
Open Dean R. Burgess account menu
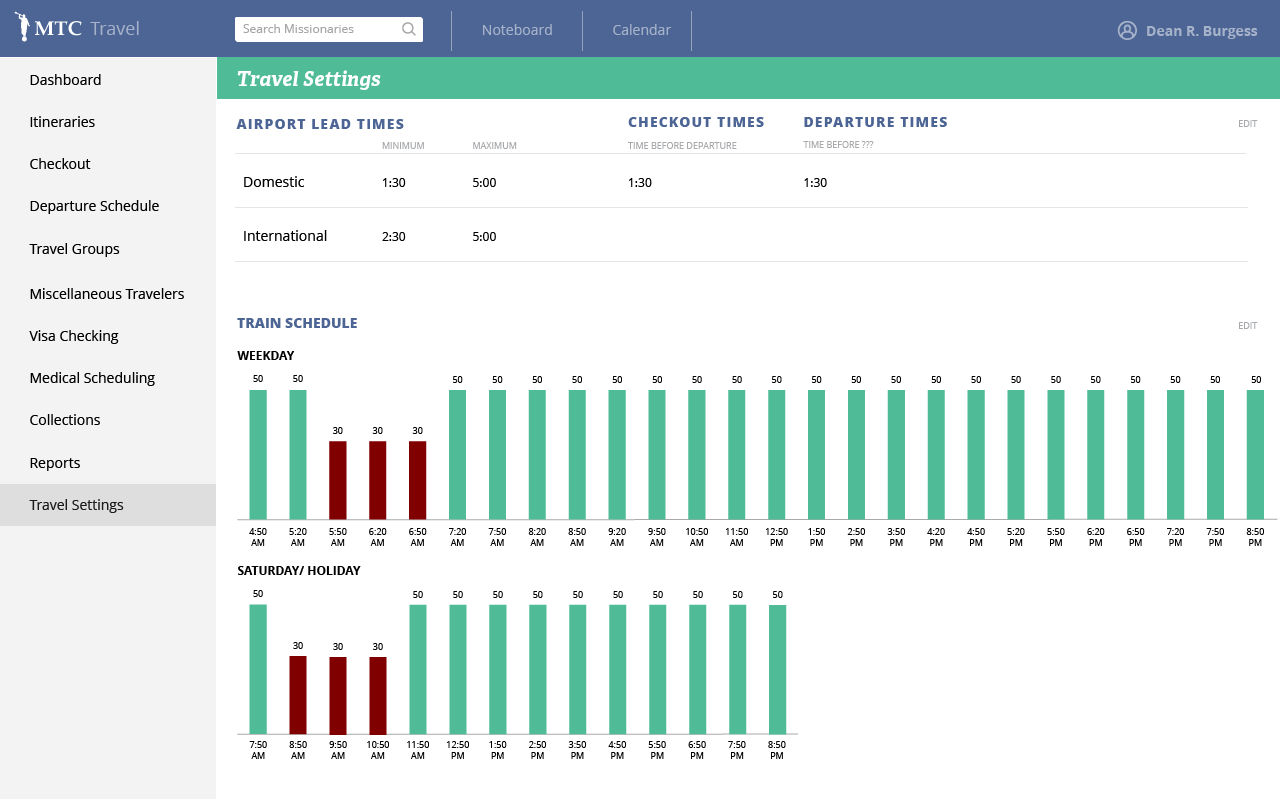point(1201,31)
